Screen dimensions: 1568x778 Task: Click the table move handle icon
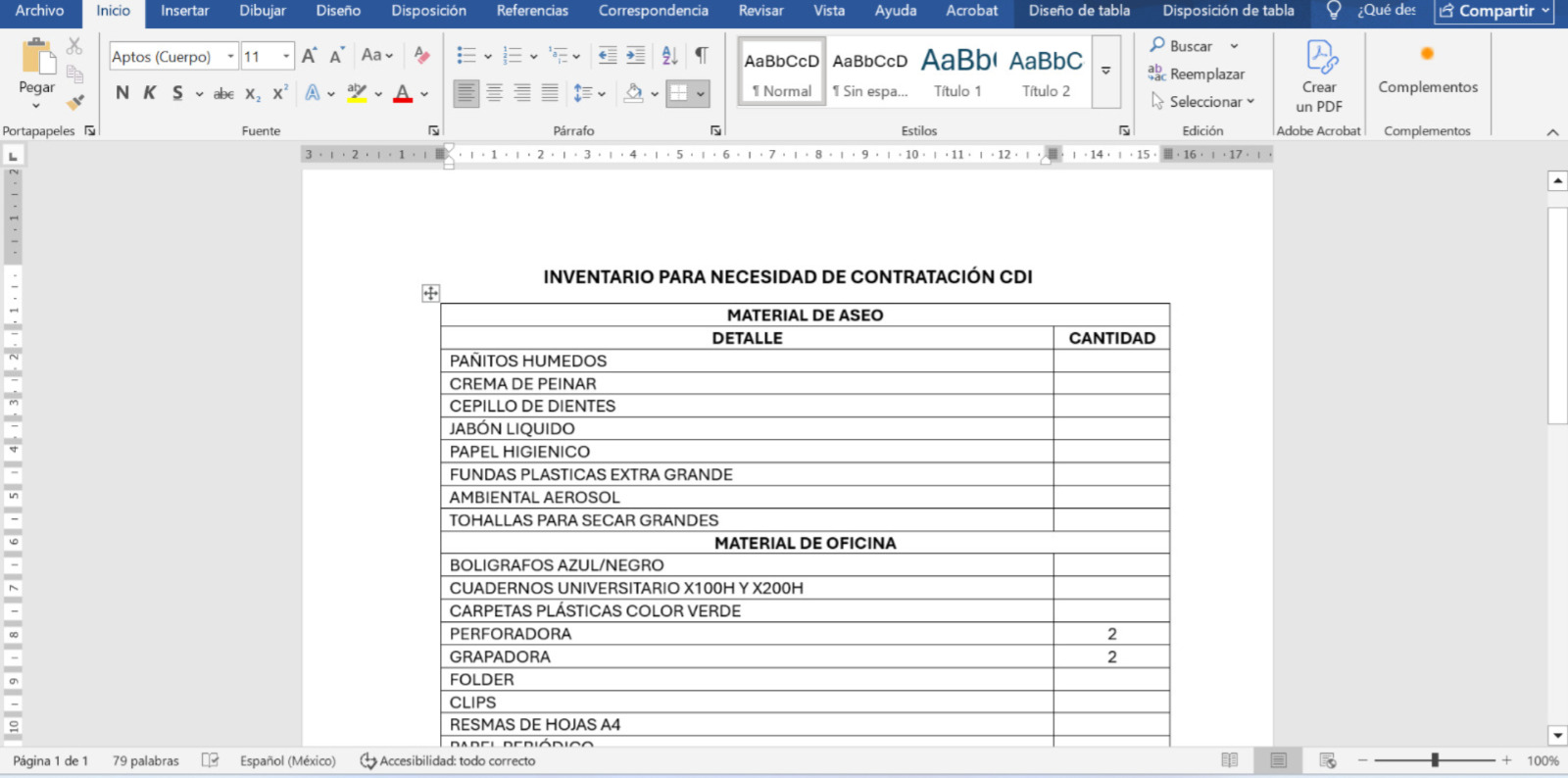pyautogui.click(x=430, y=293)
